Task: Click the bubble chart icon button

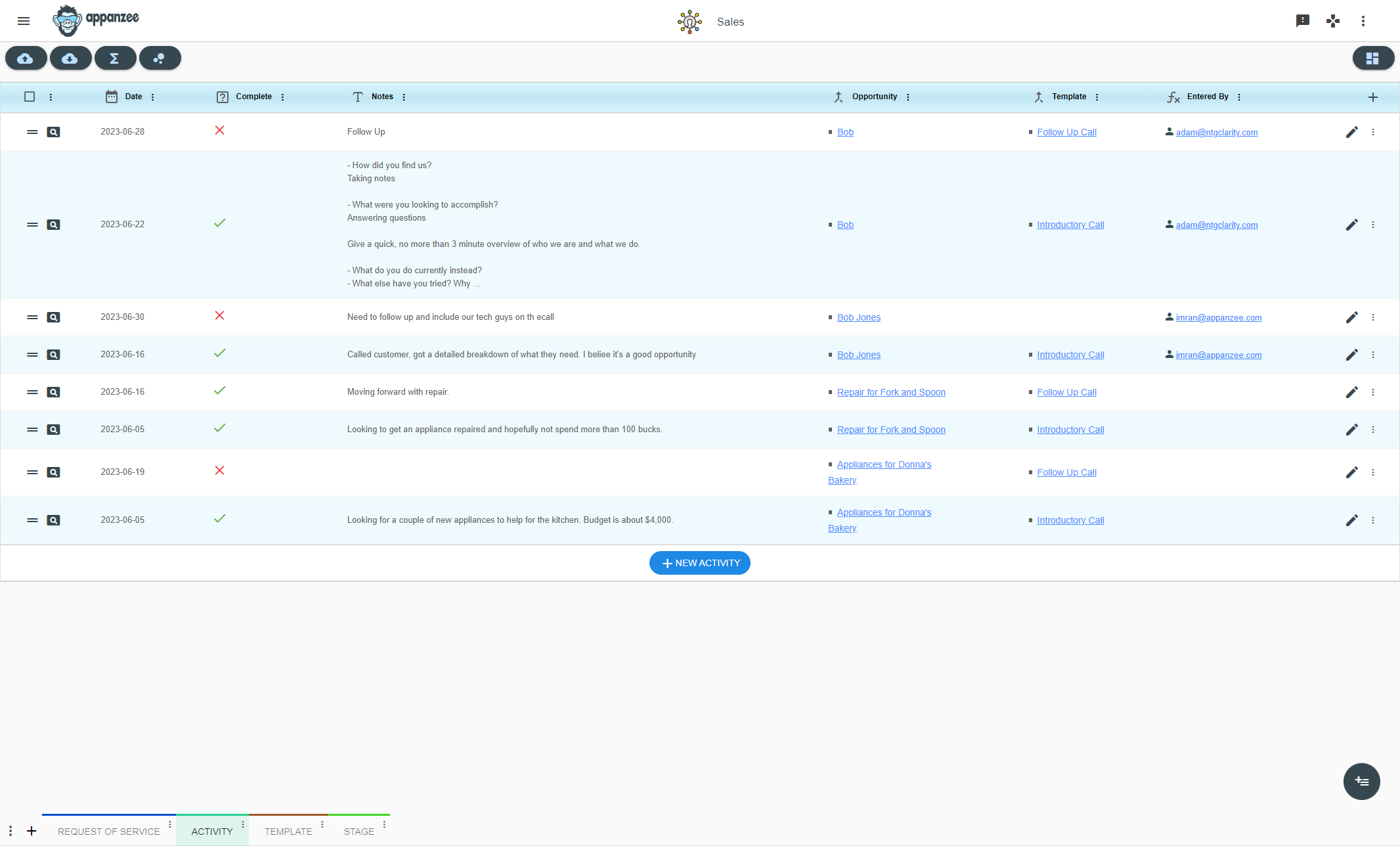Action: [x=160, y=58]
